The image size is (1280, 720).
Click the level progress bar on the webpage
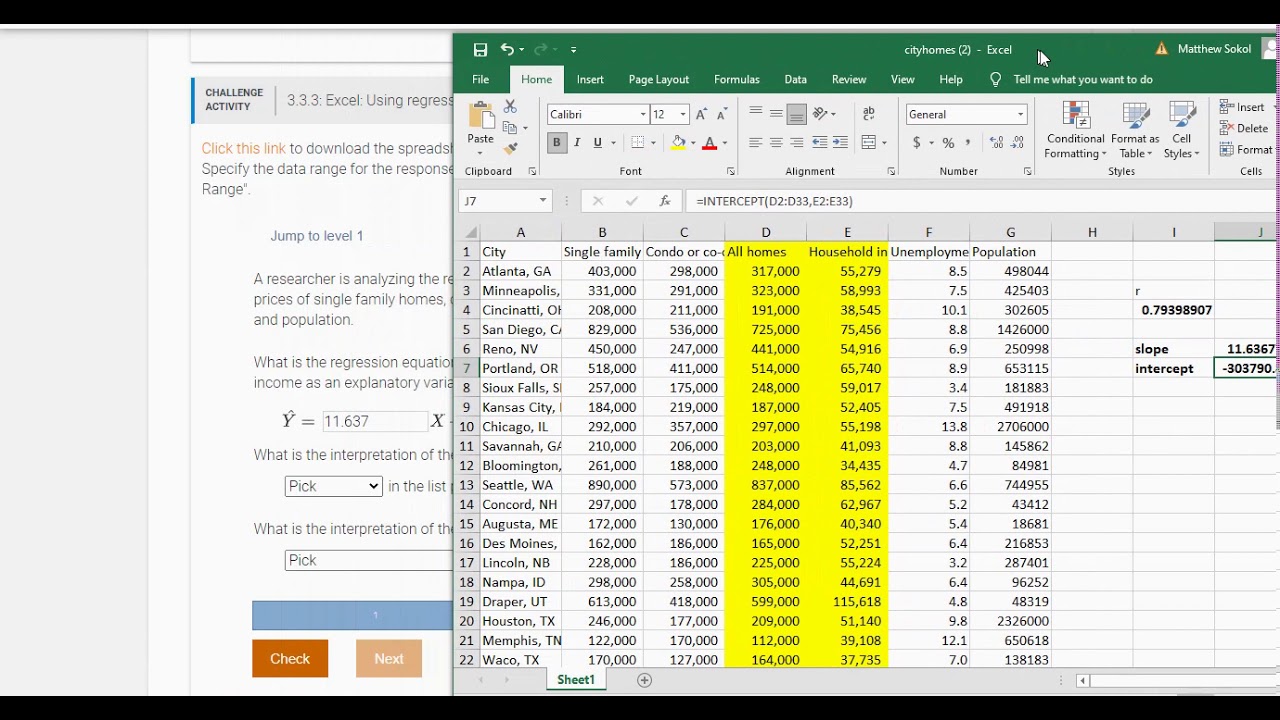point(352,616)
